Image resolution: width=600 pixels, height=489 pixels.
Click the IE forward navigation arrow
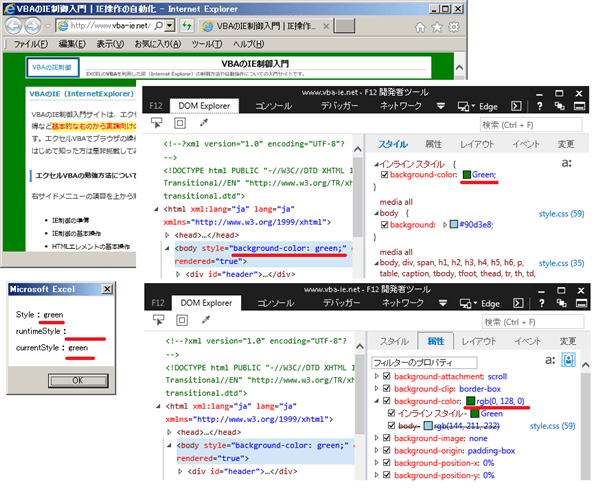click(33, 26)
